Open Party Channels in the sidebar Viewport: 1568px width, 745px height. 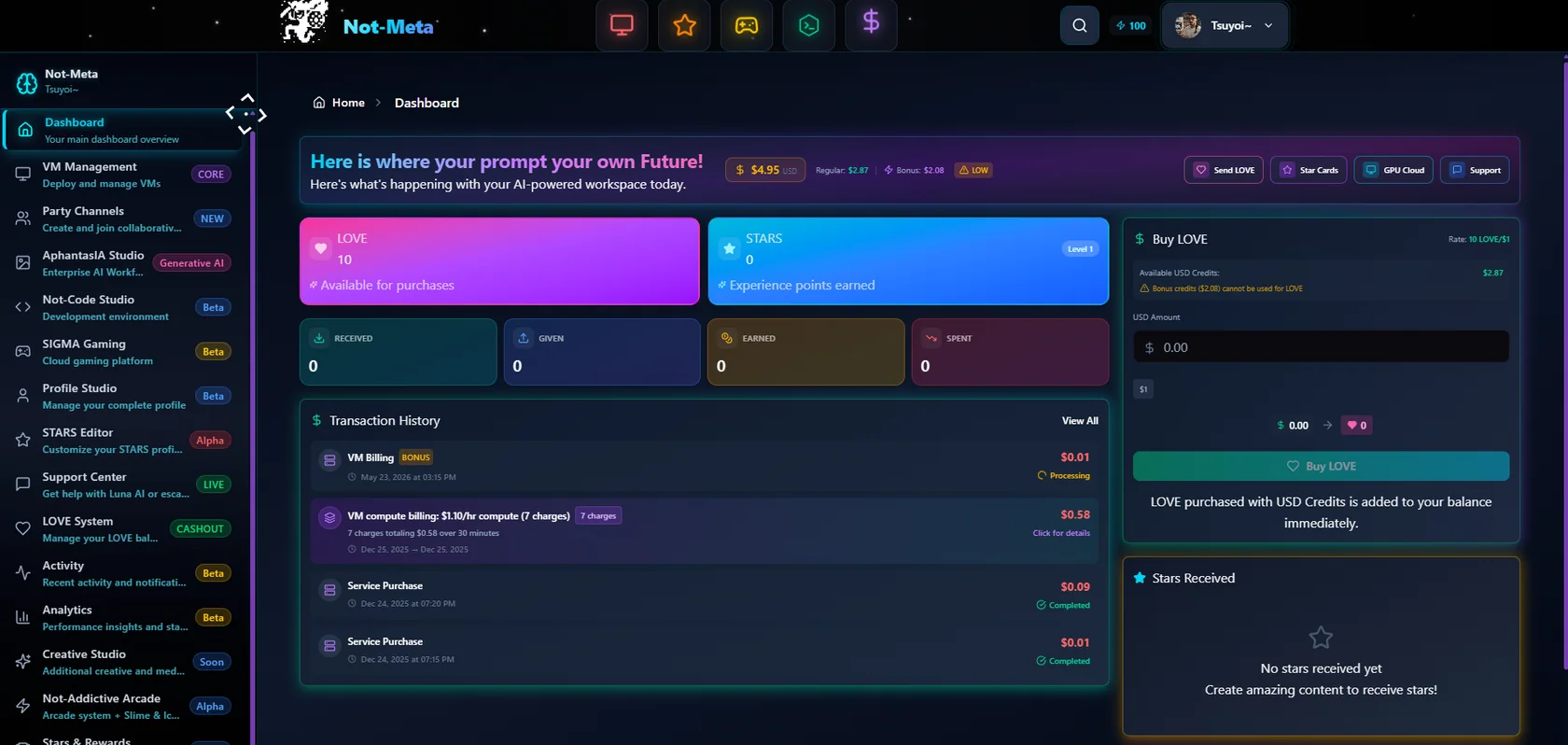122,218
